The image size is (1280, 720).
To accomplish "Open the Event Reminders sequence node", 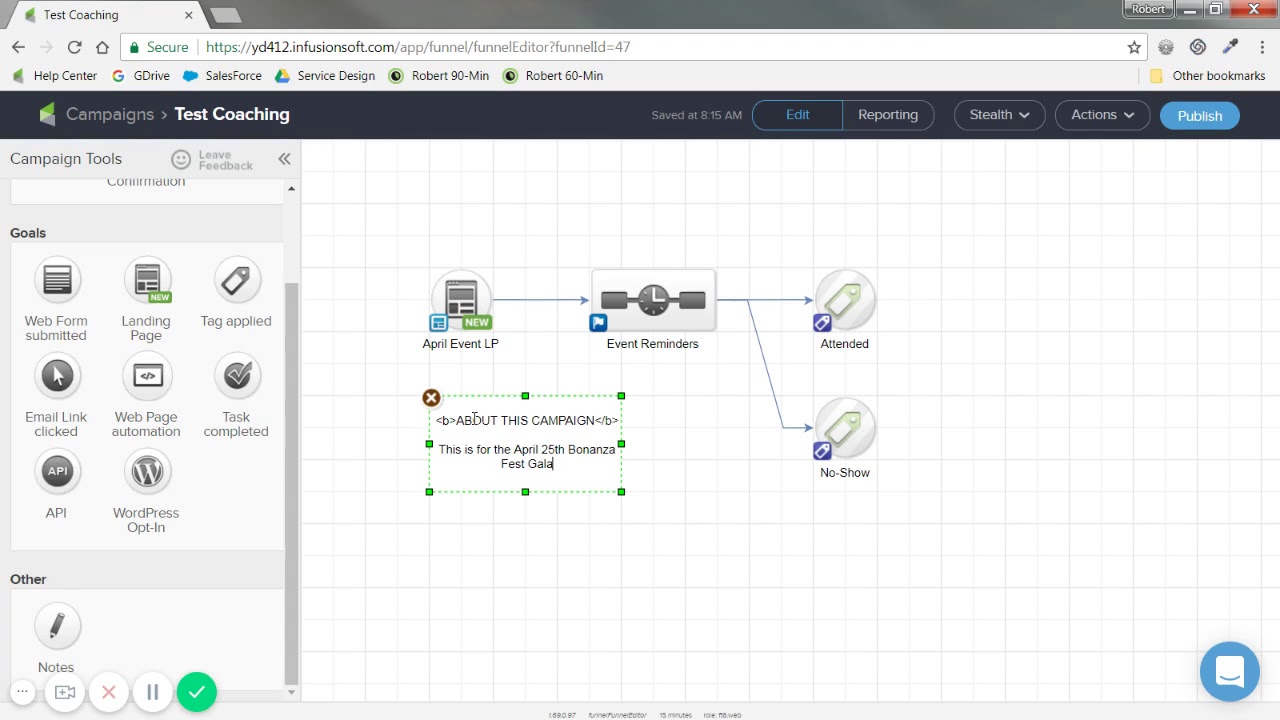I will [653, 301].
